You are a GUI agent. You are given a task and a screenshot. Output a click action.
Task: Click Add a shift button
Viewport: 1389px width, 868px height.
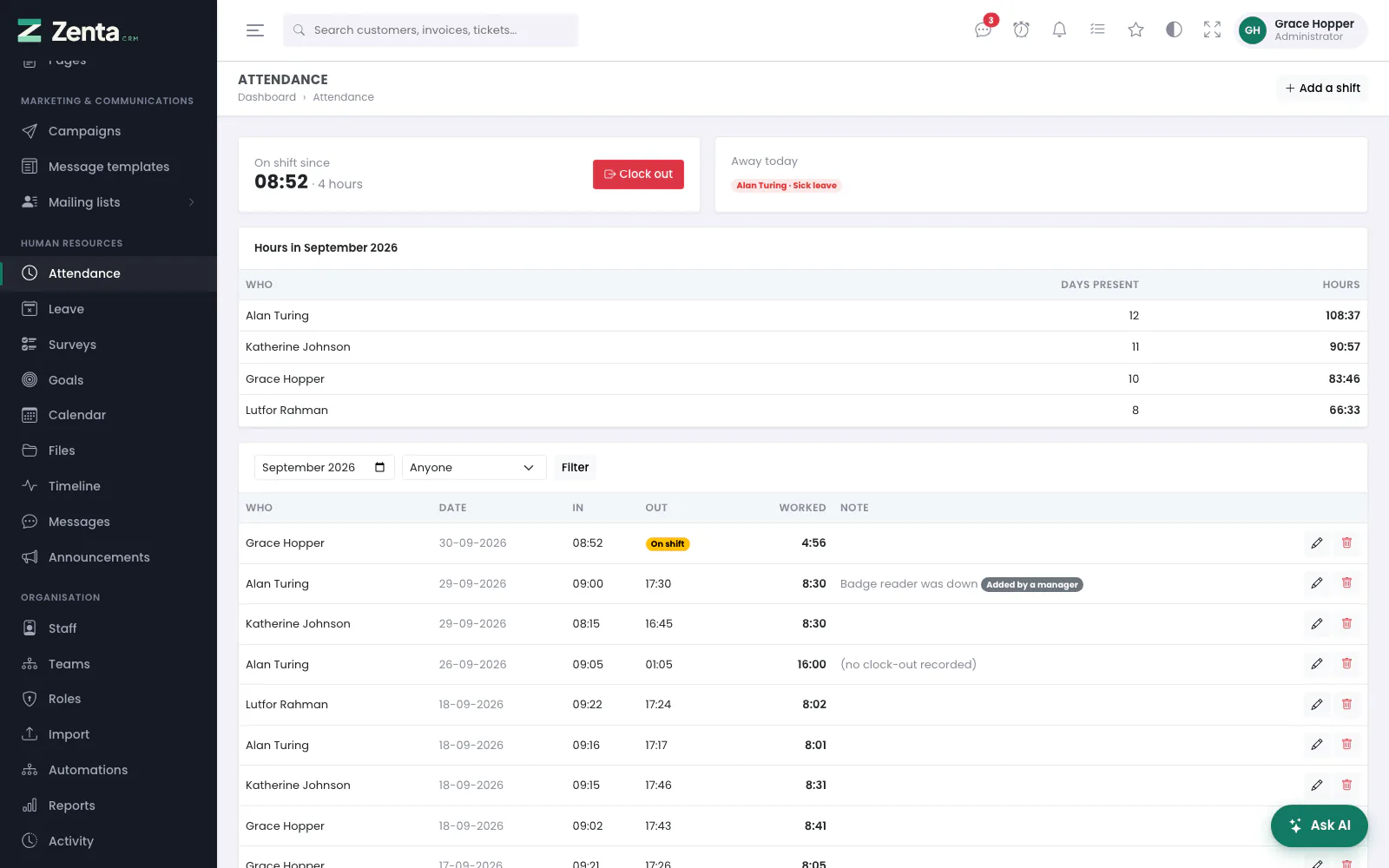1322,88
